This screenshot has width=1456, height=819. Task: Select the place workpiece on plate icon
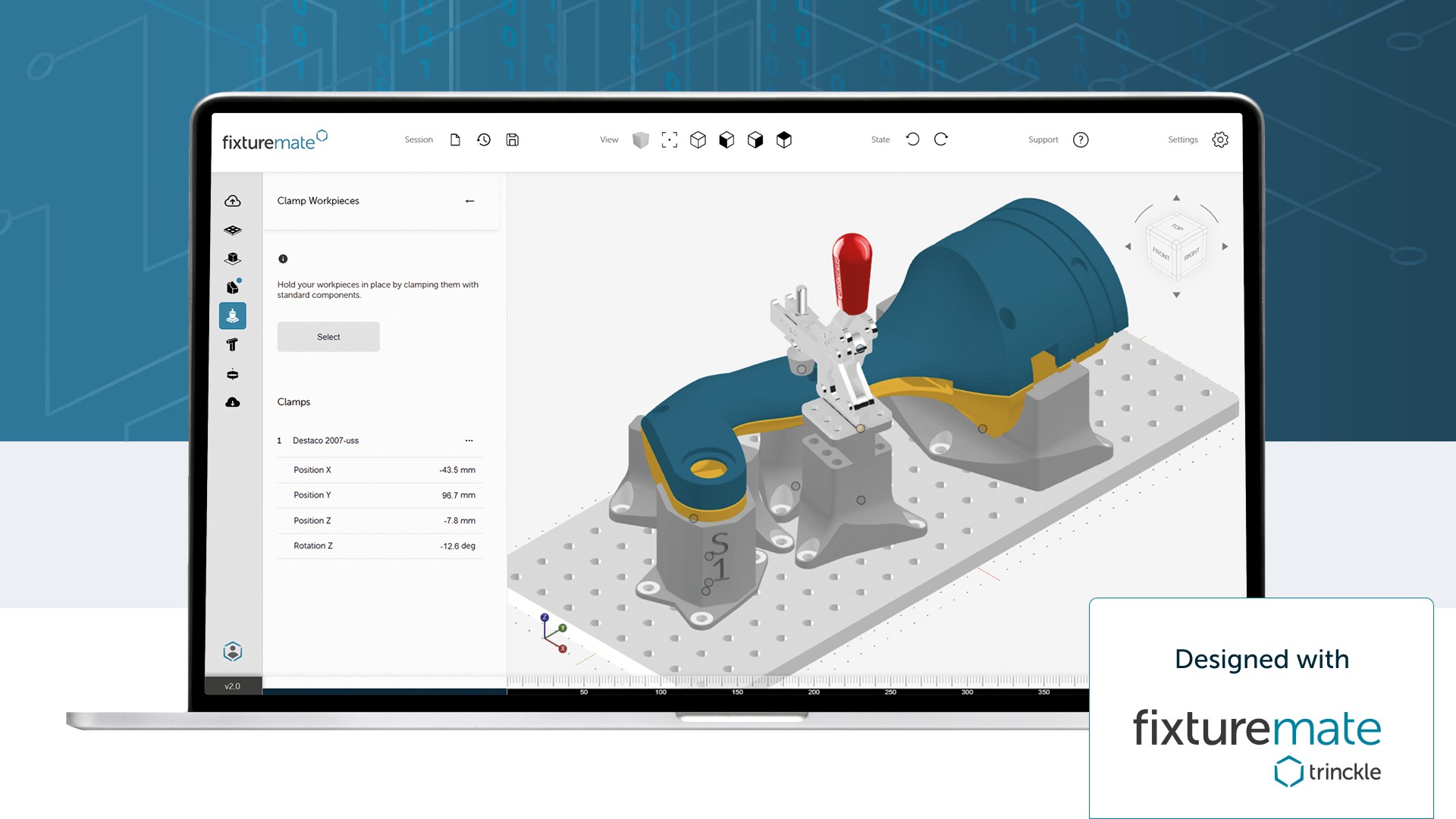(x=233, y=259)
